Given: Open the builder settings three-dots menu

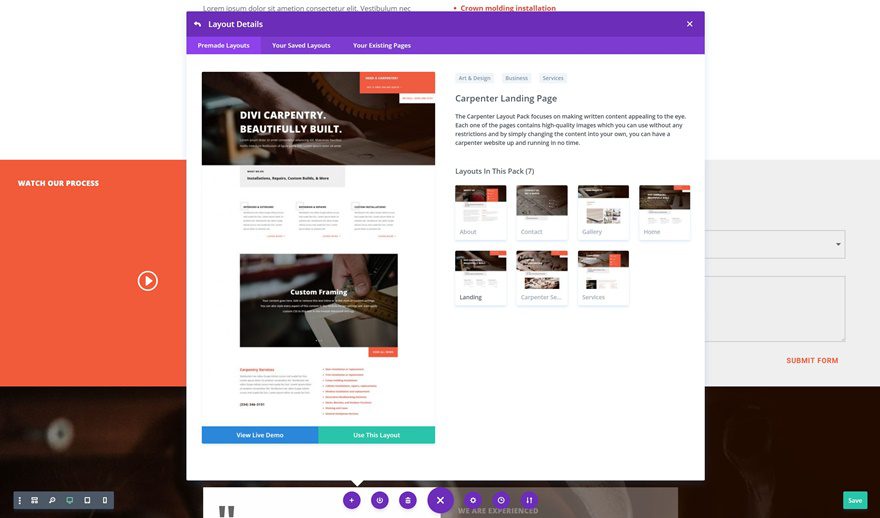Looking at the screenshot, I should [x=20, y=500].
